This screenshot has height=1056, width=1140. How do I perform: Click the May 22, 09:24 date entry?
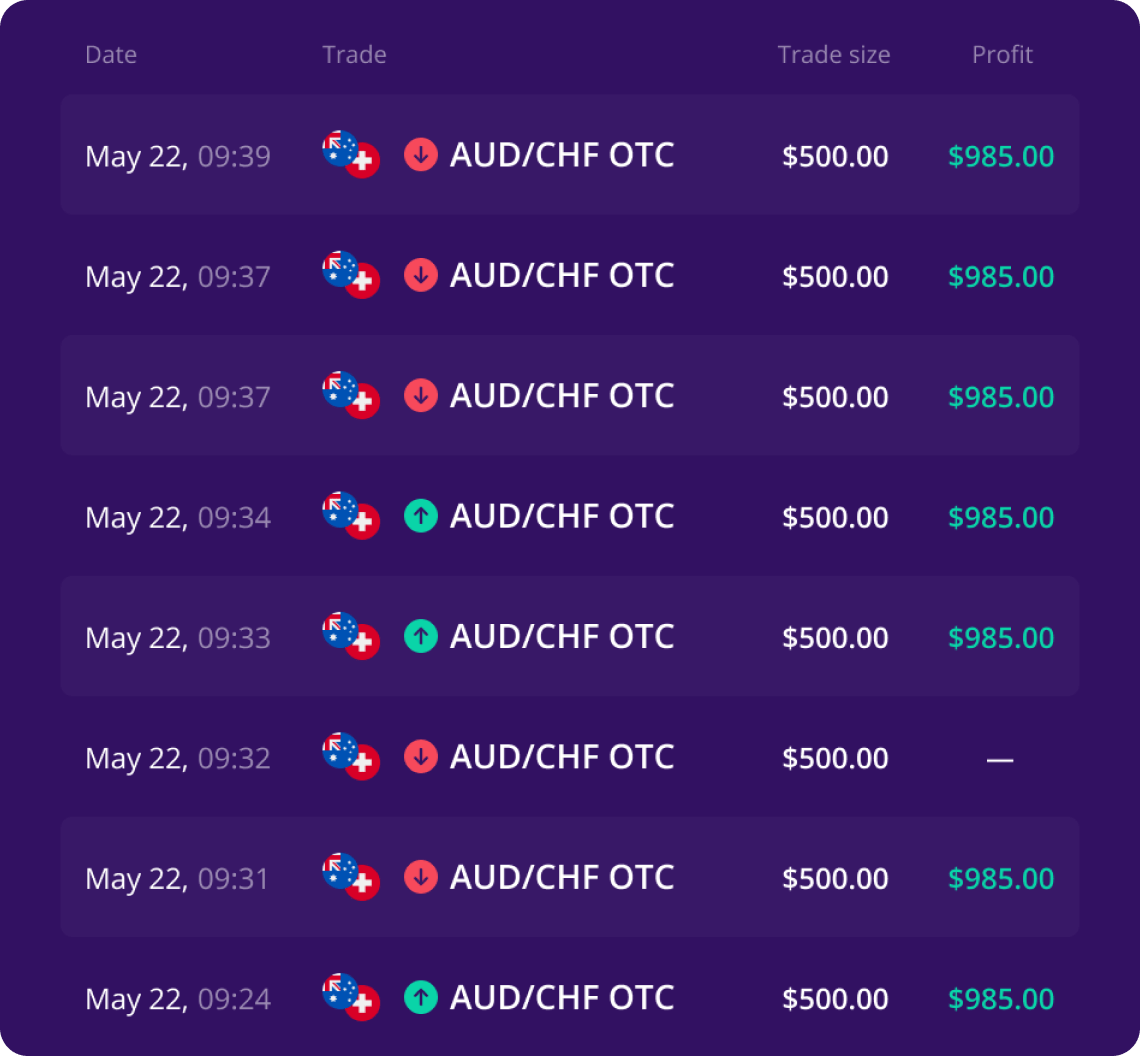(178, 999)
